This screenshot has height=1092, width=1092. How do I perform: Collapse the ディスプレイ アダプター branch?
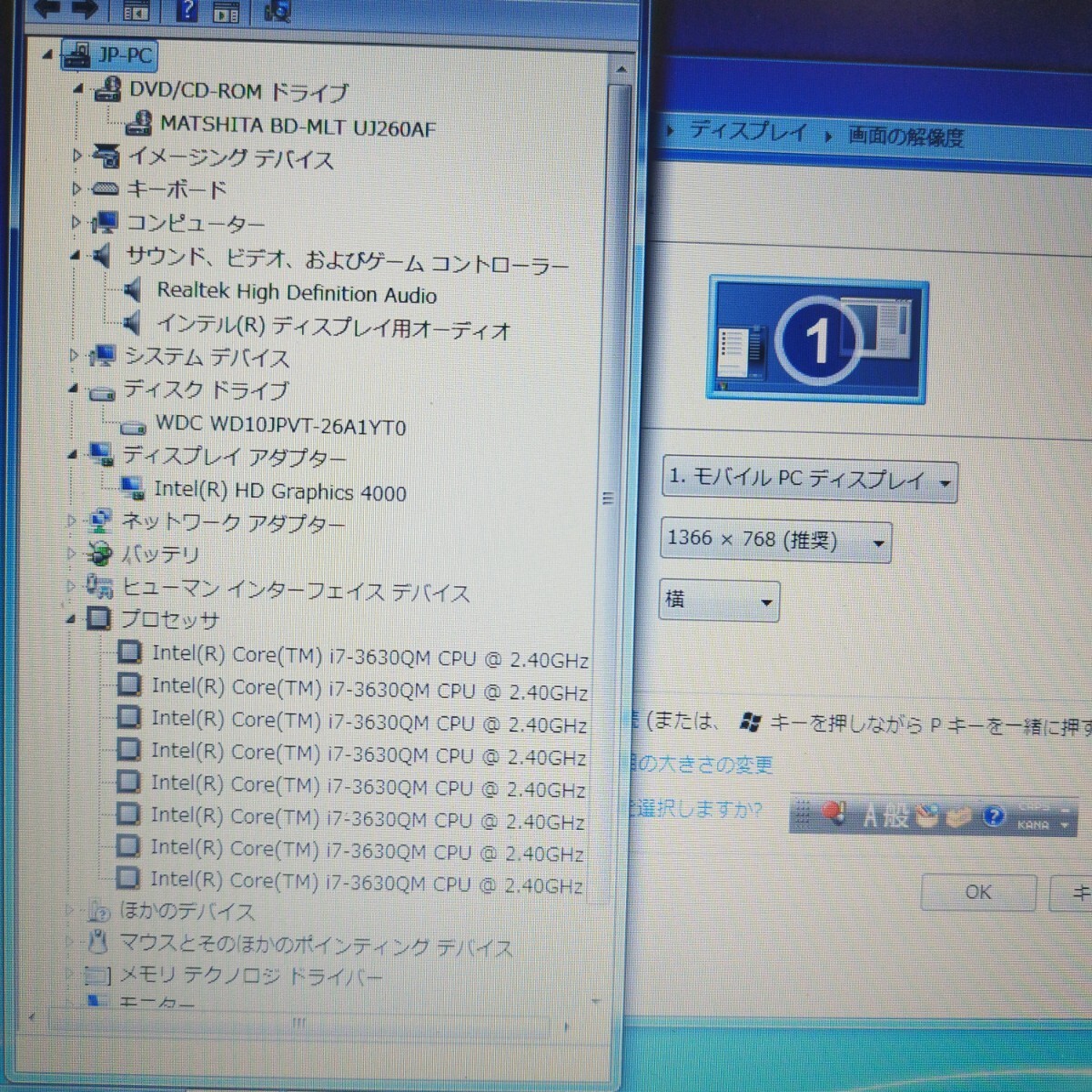pyautogui.click(x=73, y=454)
